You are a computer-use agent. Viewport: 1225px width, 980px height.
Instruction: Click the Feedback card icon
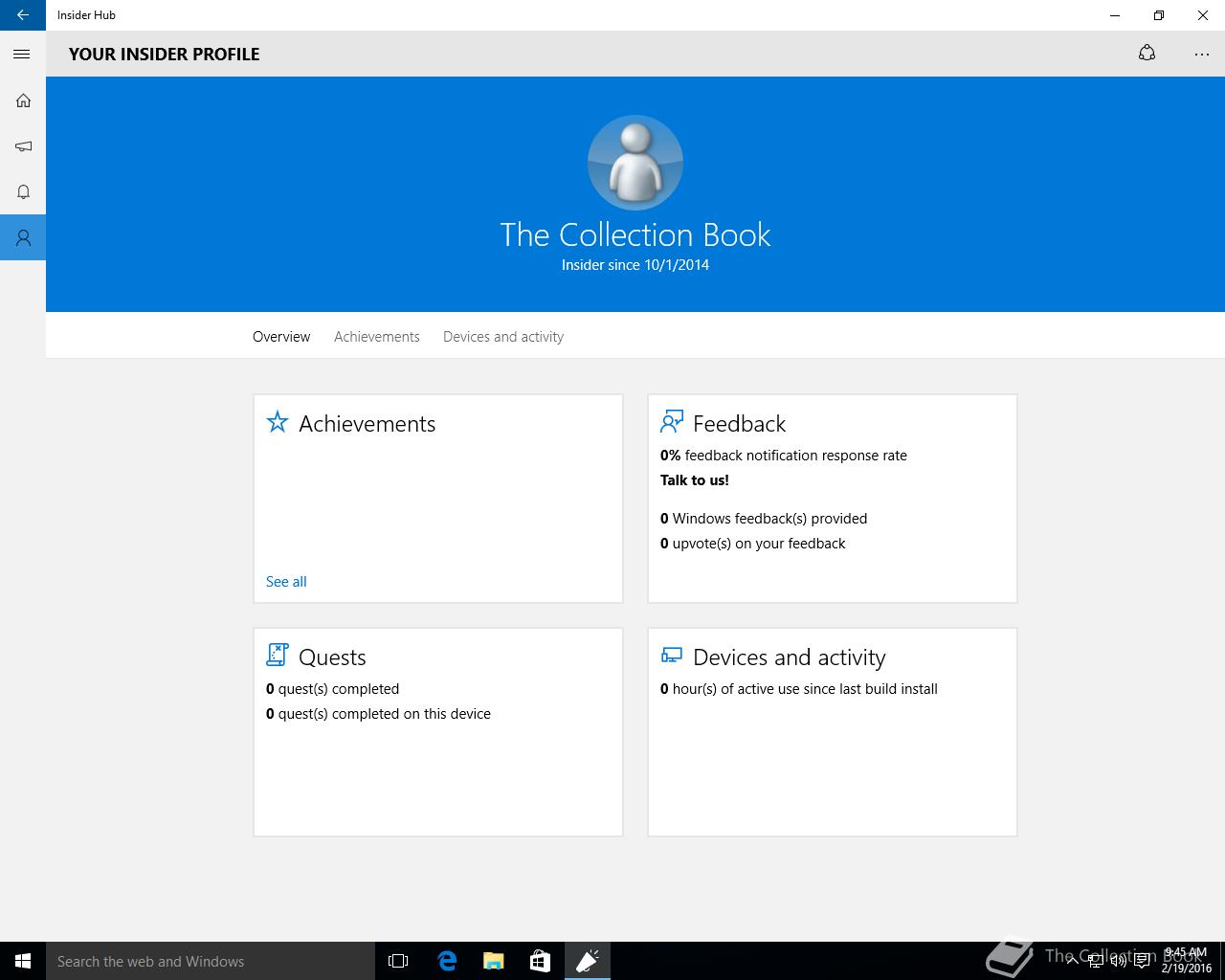click(x=672, y=422)
